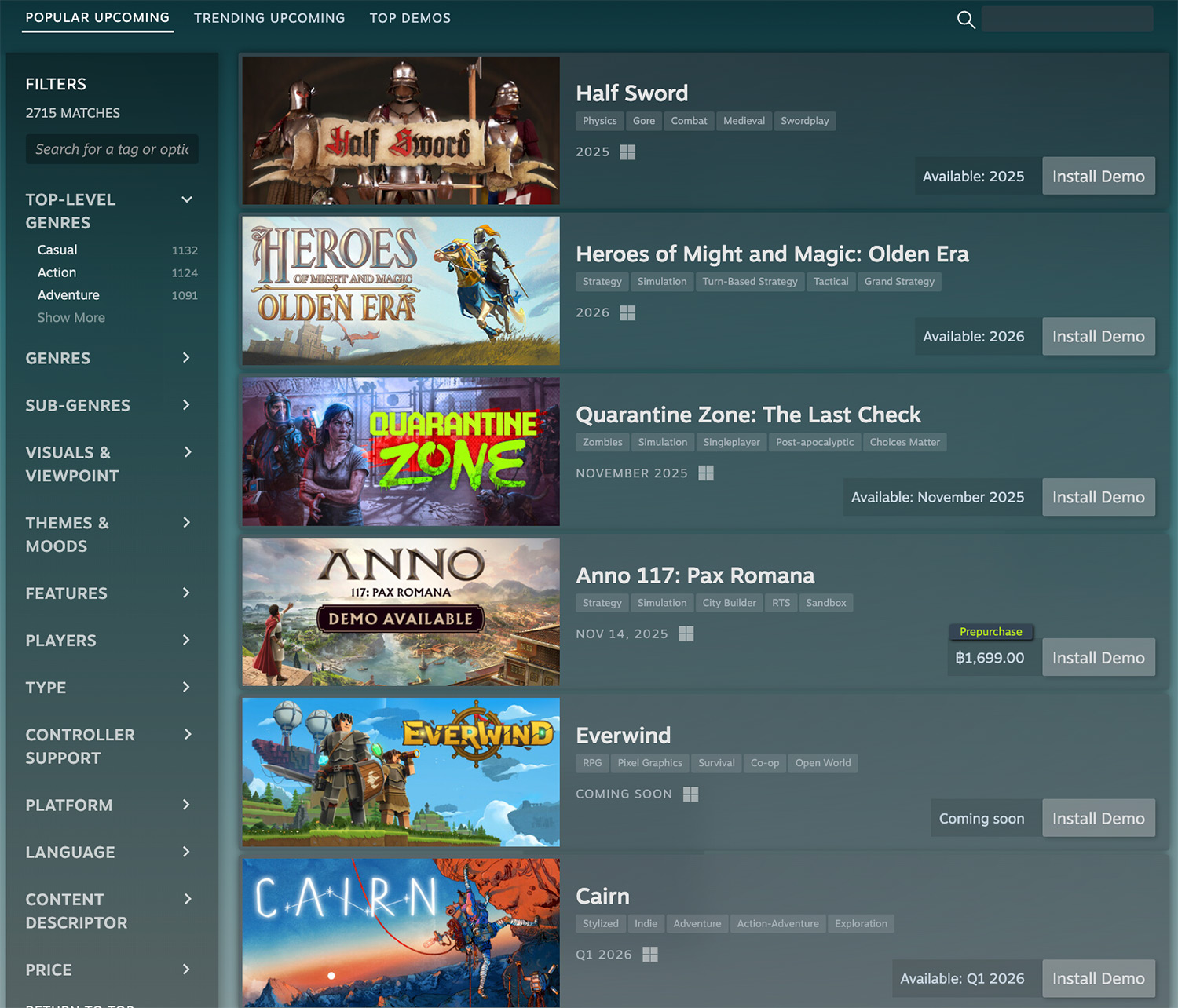Click Windows icon beside Cairn Q1 2026
Viewport: 1178px width, 1008px height.
click(650, 955)
